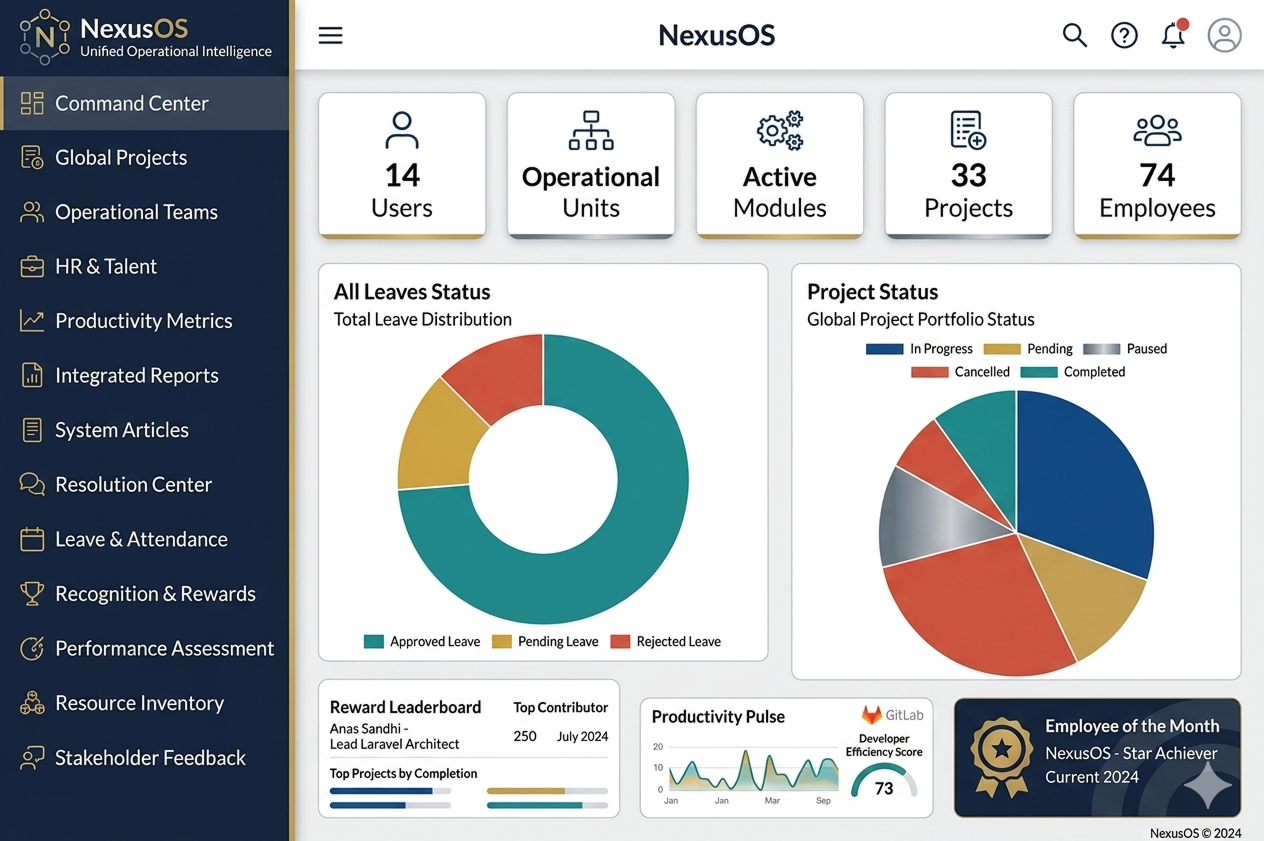
Task: Select Resolution Center from sidebar
Action: point(133,485)
